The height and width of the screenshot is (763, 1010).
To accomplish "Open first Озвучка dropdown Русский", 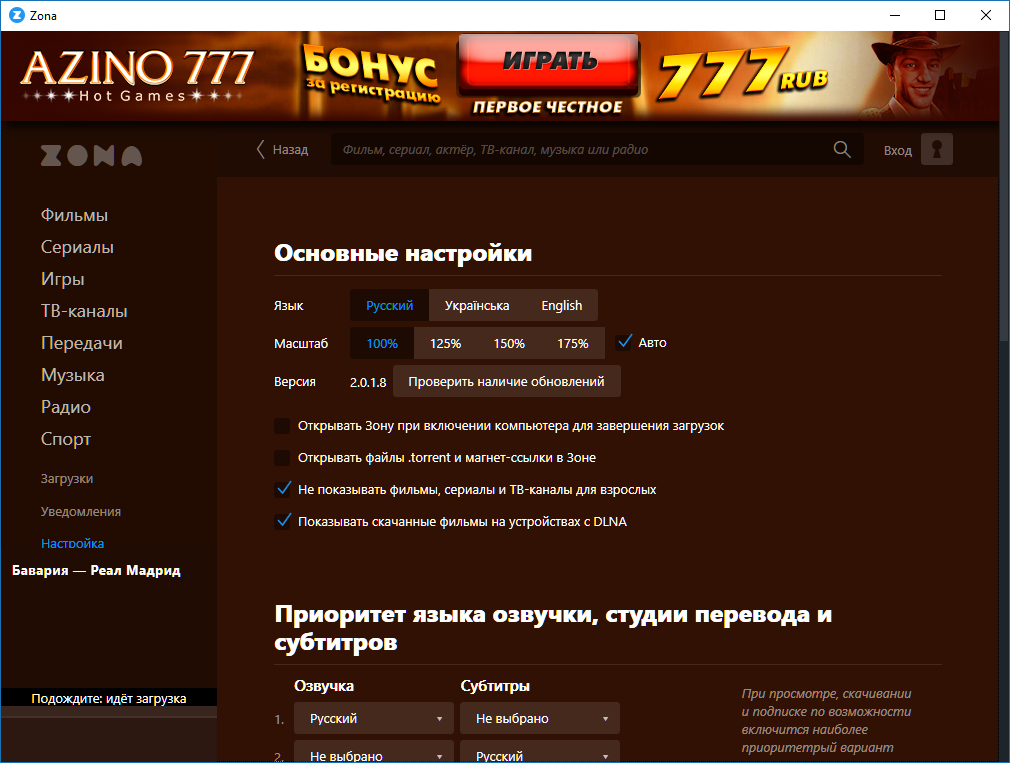I will pyautogui.click(x=374, y=719).
